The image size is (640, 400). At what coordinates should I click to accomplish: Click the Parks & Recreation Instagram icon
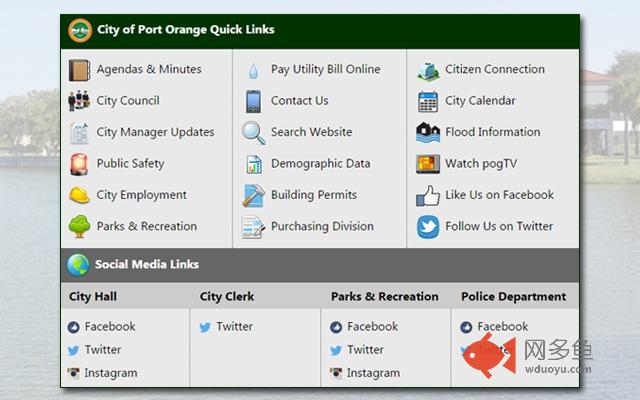[x=336, y=373]
